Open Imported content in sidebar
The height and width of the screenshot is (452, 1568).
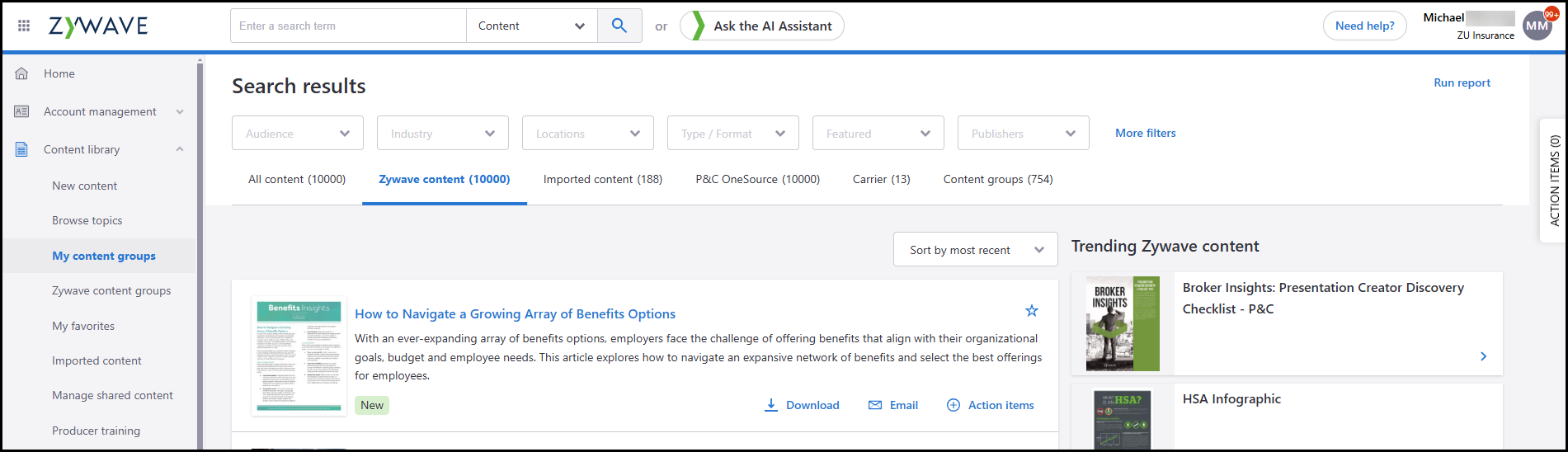pyautogui.click(x=97, y=360)
